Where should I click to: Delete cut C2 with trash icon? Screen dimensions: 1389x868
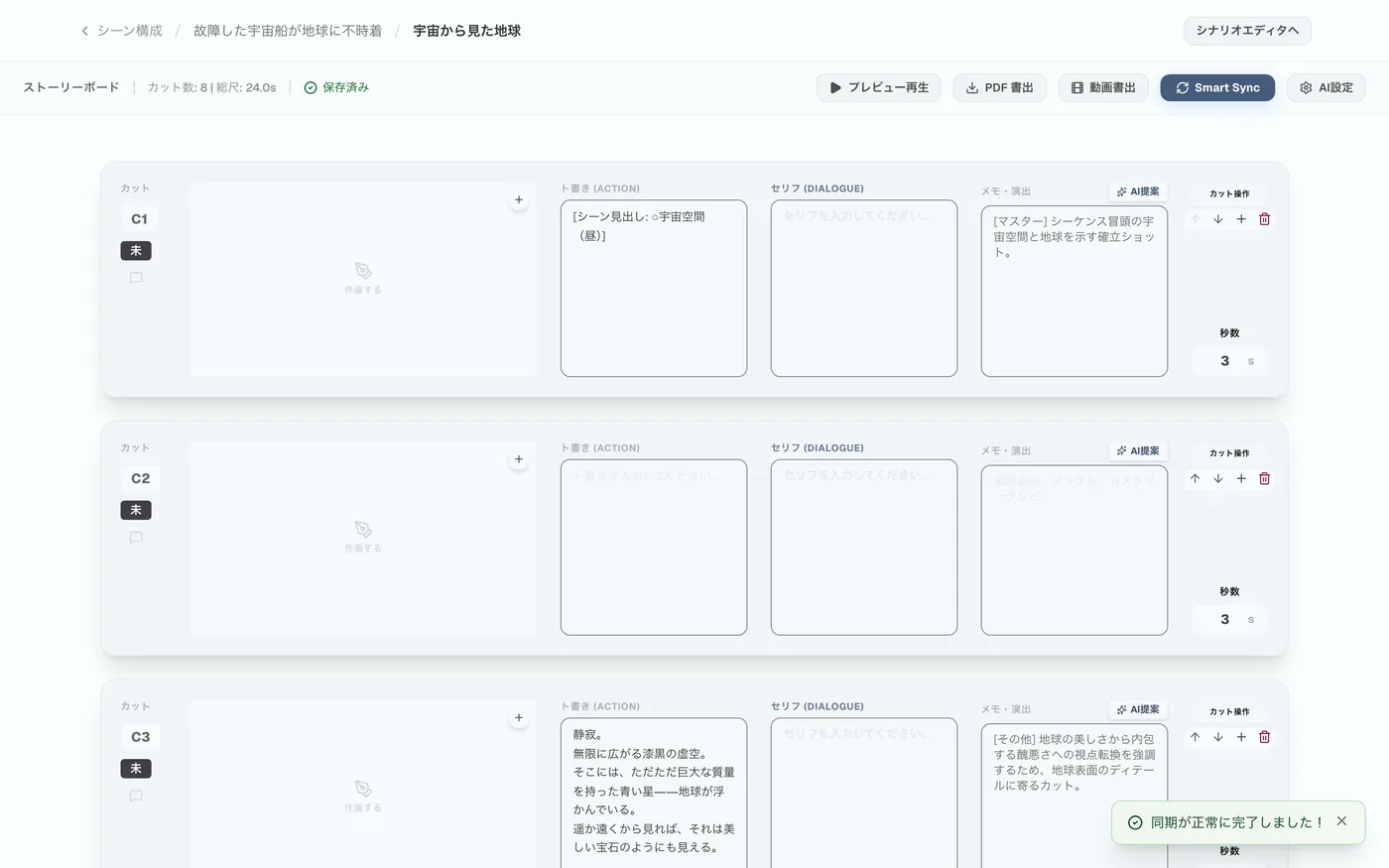coord(1265,478)
